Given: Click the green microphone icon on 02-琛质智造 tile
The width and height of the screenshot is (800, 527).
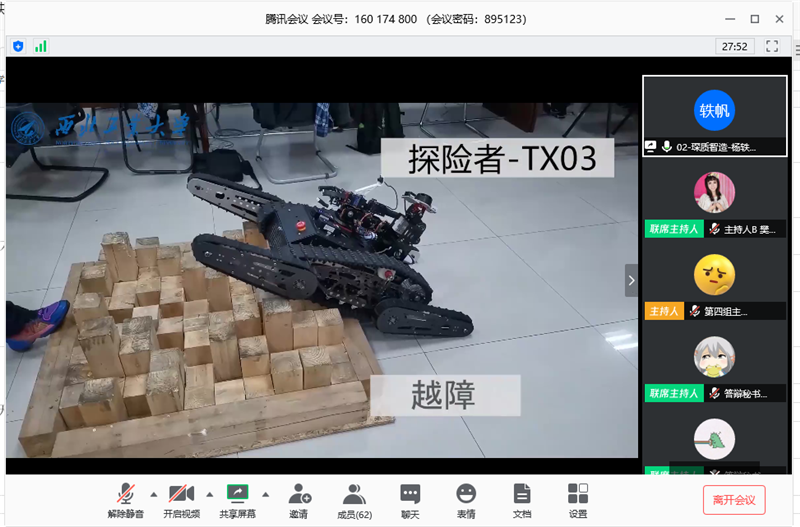Looking at the screenshot, I should tap(666, 147).
